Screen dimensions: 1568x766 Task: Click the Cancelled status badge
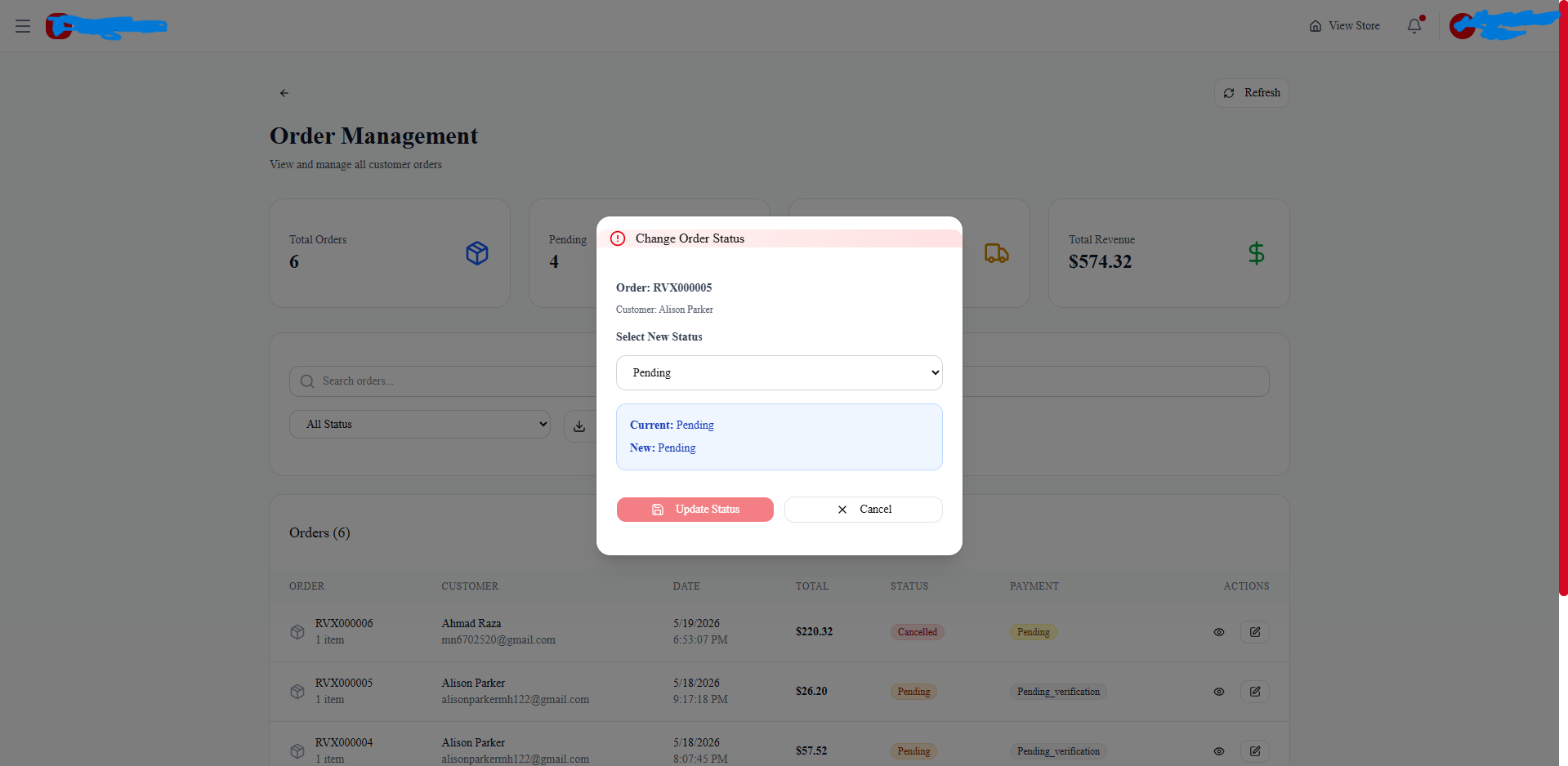(917, 632)
